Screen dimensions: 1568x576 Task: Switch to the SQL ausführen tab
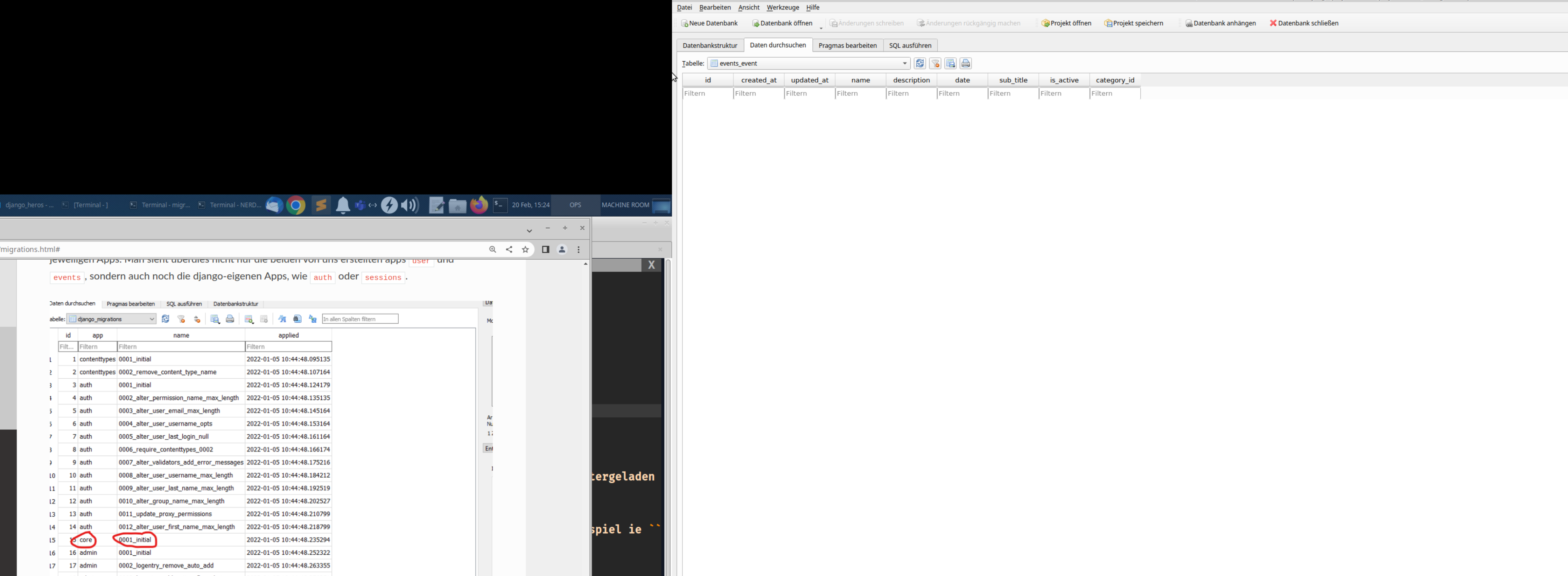click(911, 45)
